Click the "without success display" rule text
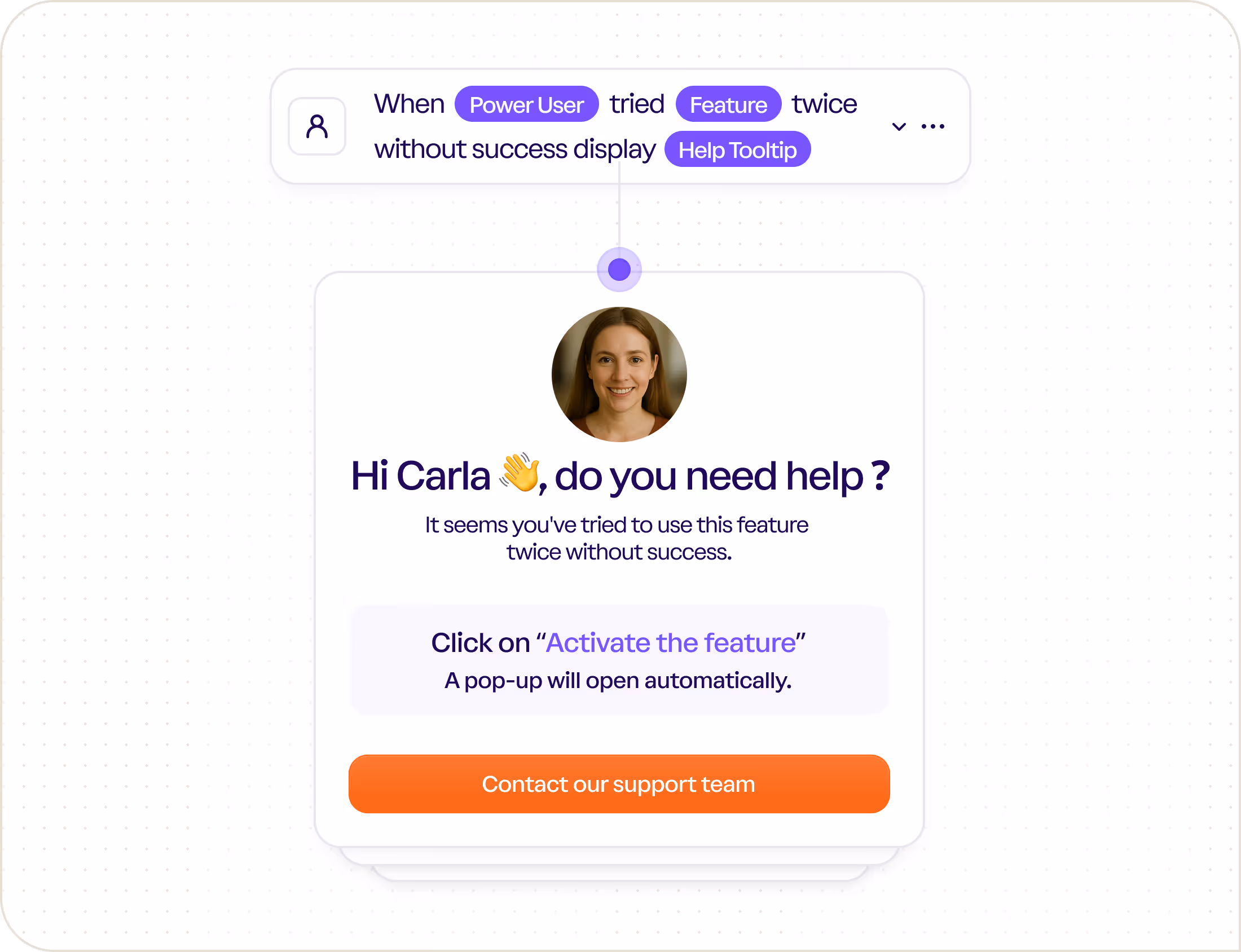 point(514,149)
